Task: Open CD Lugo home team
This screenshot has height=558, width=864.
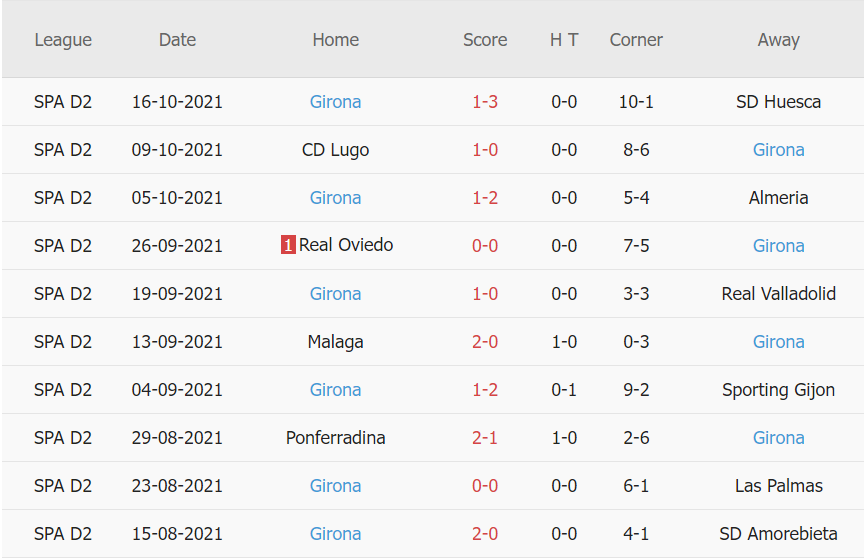Action: (x=335, y=150)
